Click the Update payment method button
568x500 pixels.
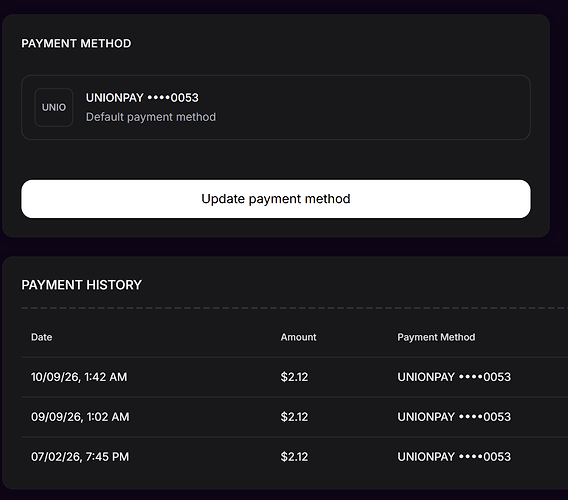pos(276,199)
